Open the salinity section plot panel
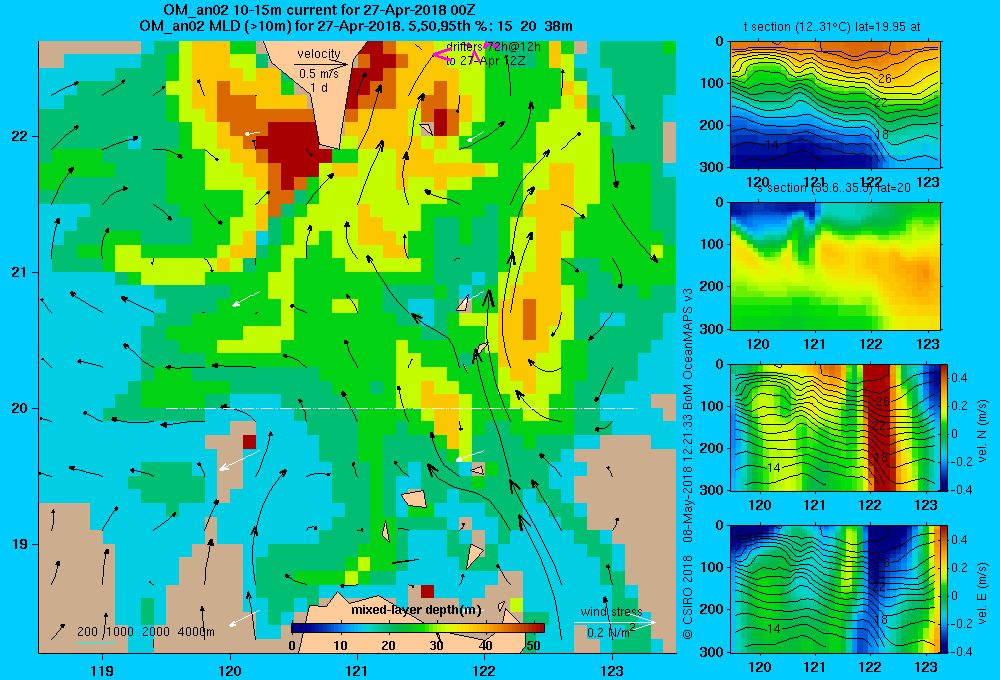Screen dimensions: 1000x680 tap(835, 265)
